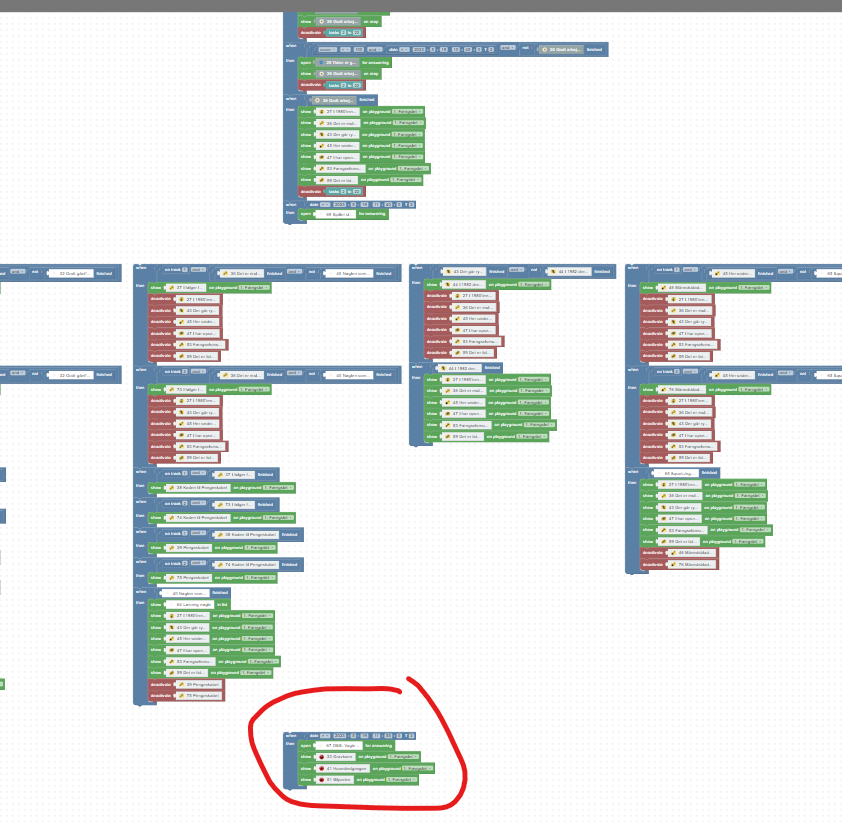The height and width of the screenshot is (822, 842).
Task: Click 'for answering' label beside 49 Spillet
Action: [372, 214]
